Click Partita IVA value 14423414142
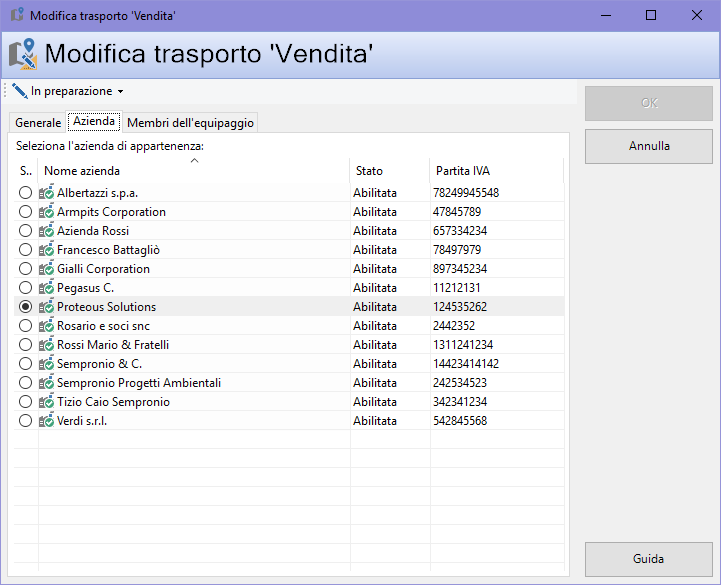 tap(466, 364)
